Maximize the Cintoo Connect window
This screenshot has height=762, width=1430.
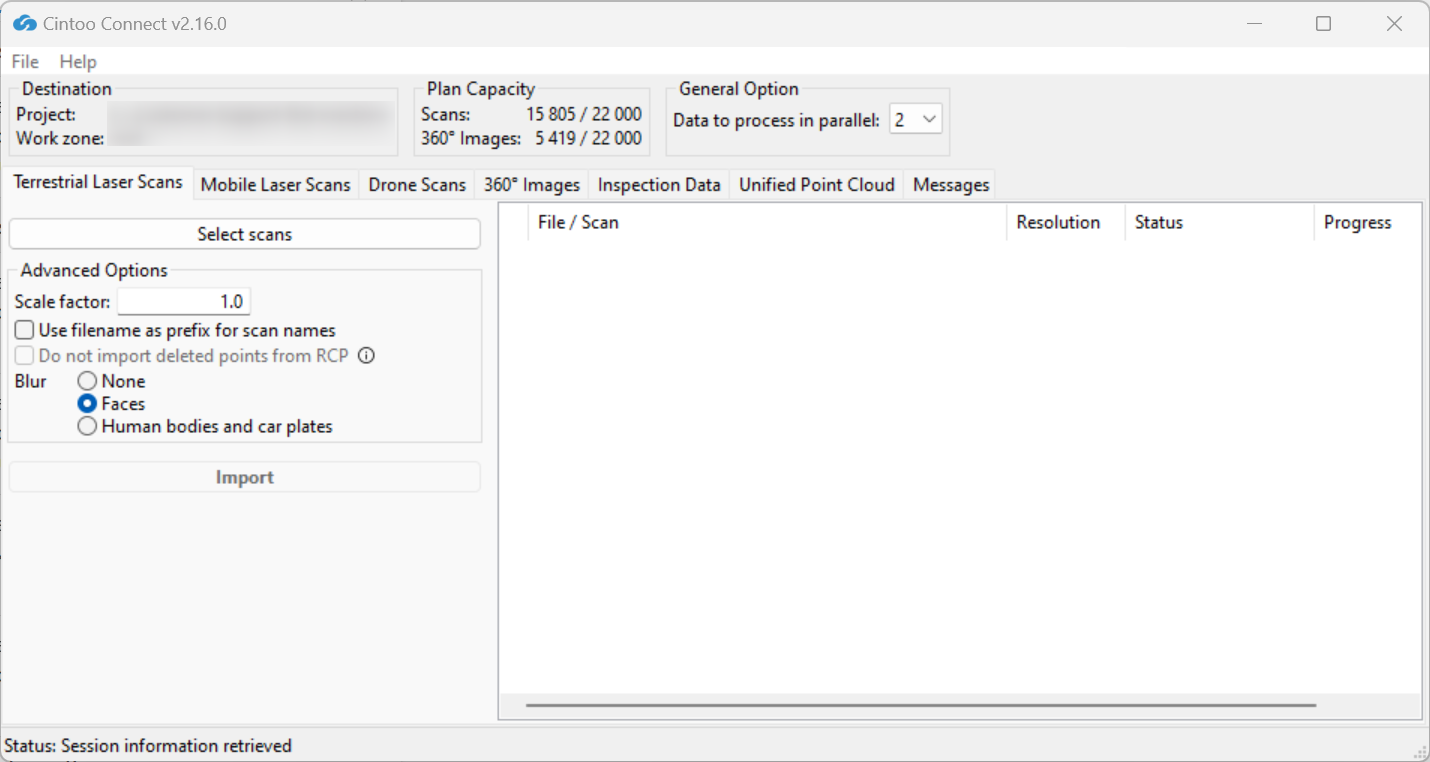(x=1323, y=23)
